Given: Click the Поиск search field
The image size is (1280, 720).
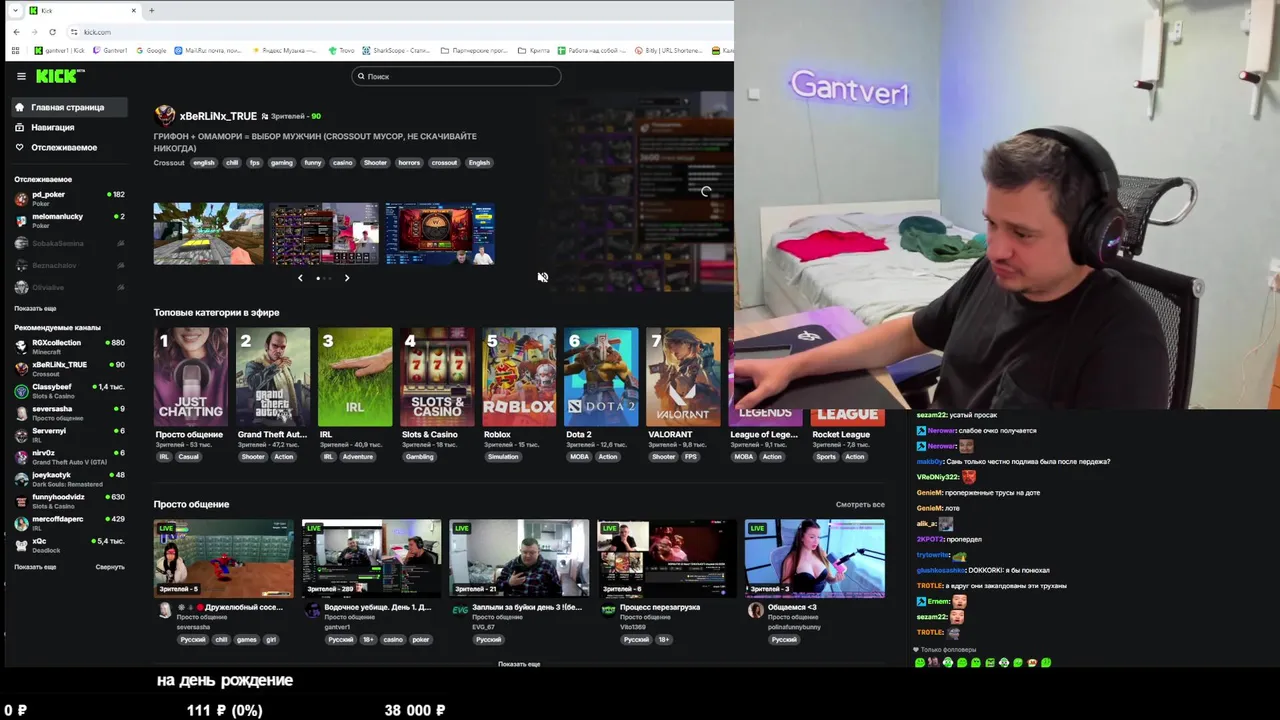Looking at the screenshot, I should click(456, 76).
